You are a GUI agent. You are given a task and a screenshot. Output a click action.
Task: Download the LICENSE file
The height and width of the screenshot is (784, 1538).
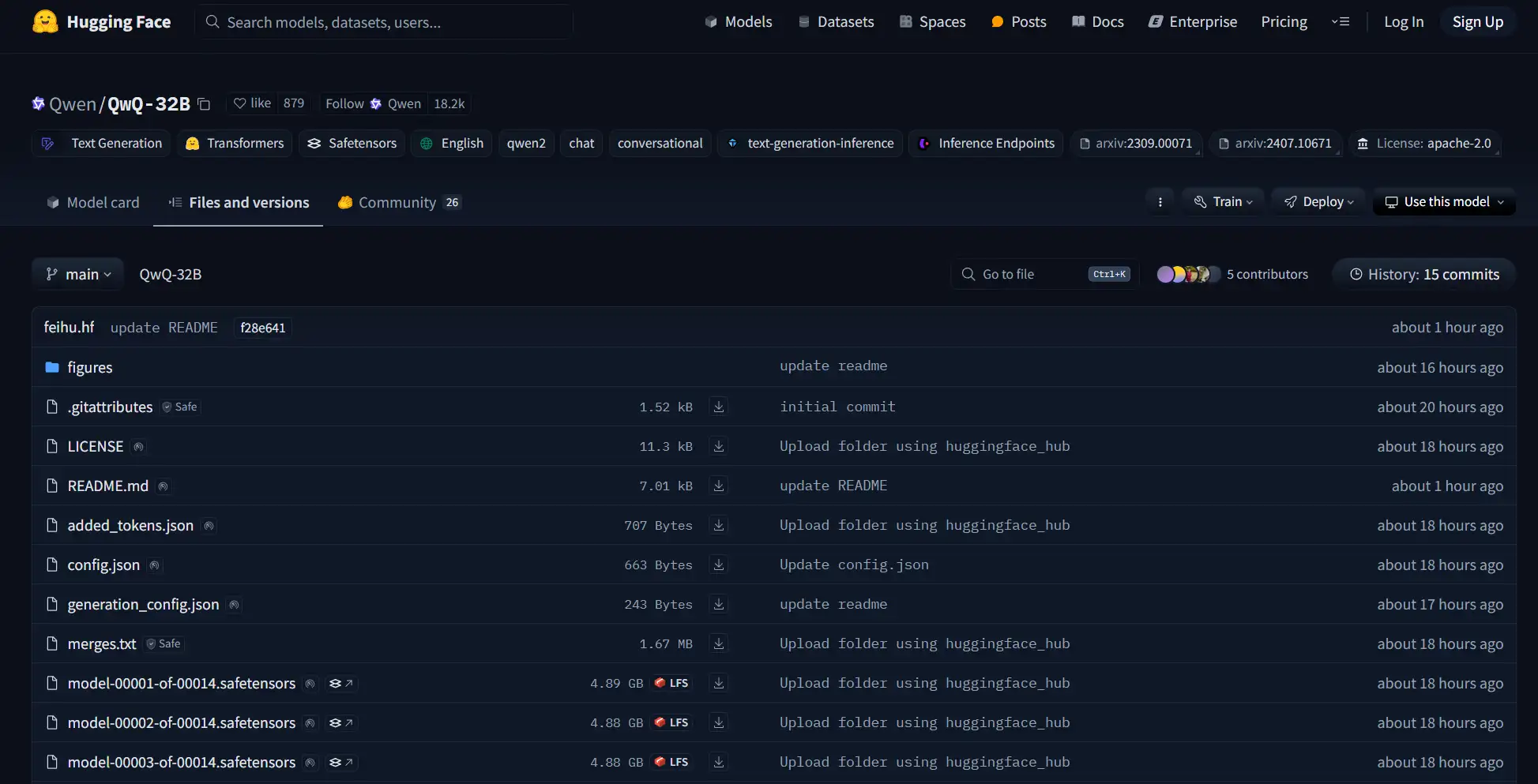pyautogui.click(x=719, y=446)
